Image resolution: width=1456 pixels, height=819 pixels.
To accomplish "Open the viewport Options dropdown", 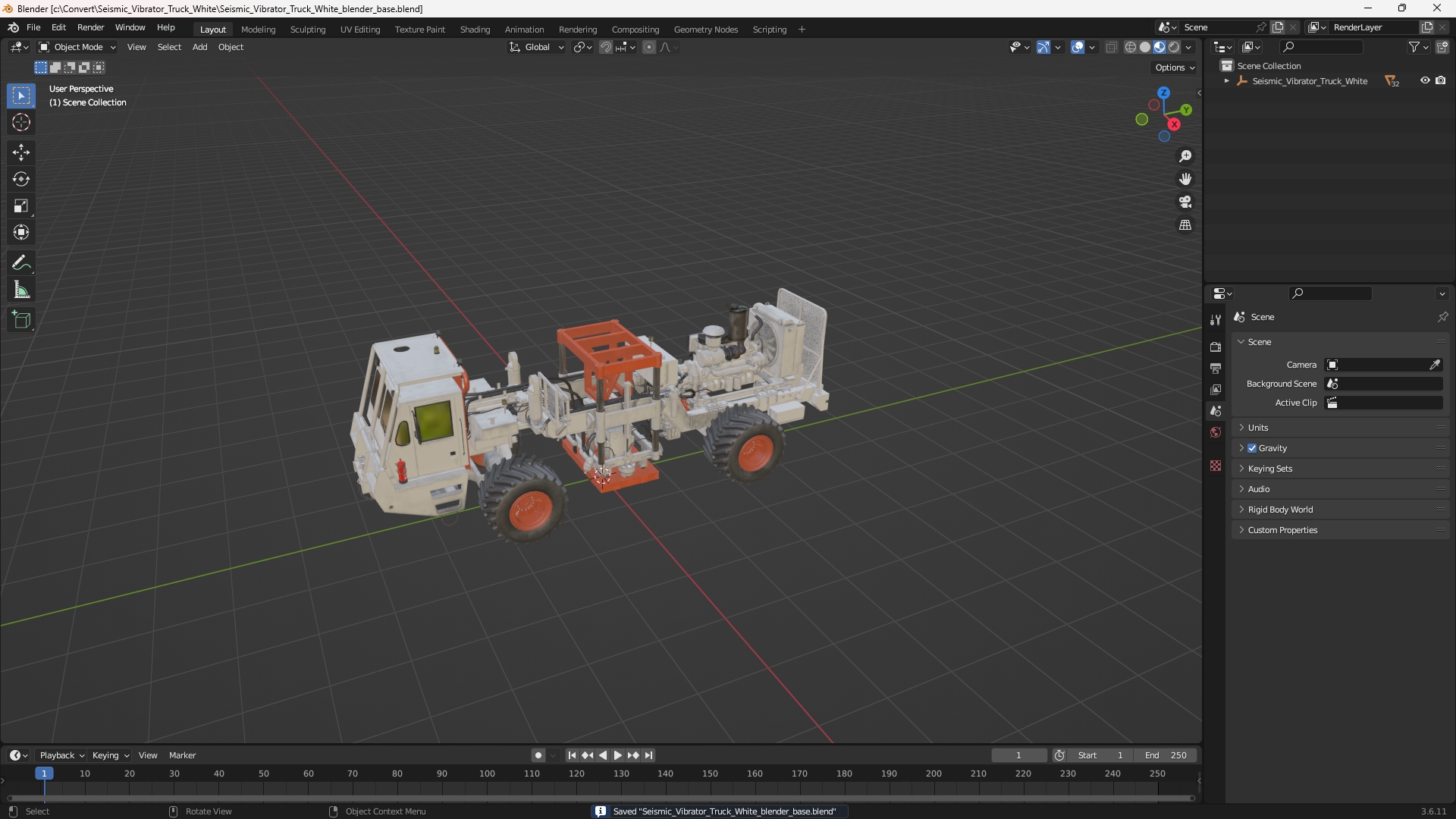I will pyautogui.click(x=1175, y=67).
